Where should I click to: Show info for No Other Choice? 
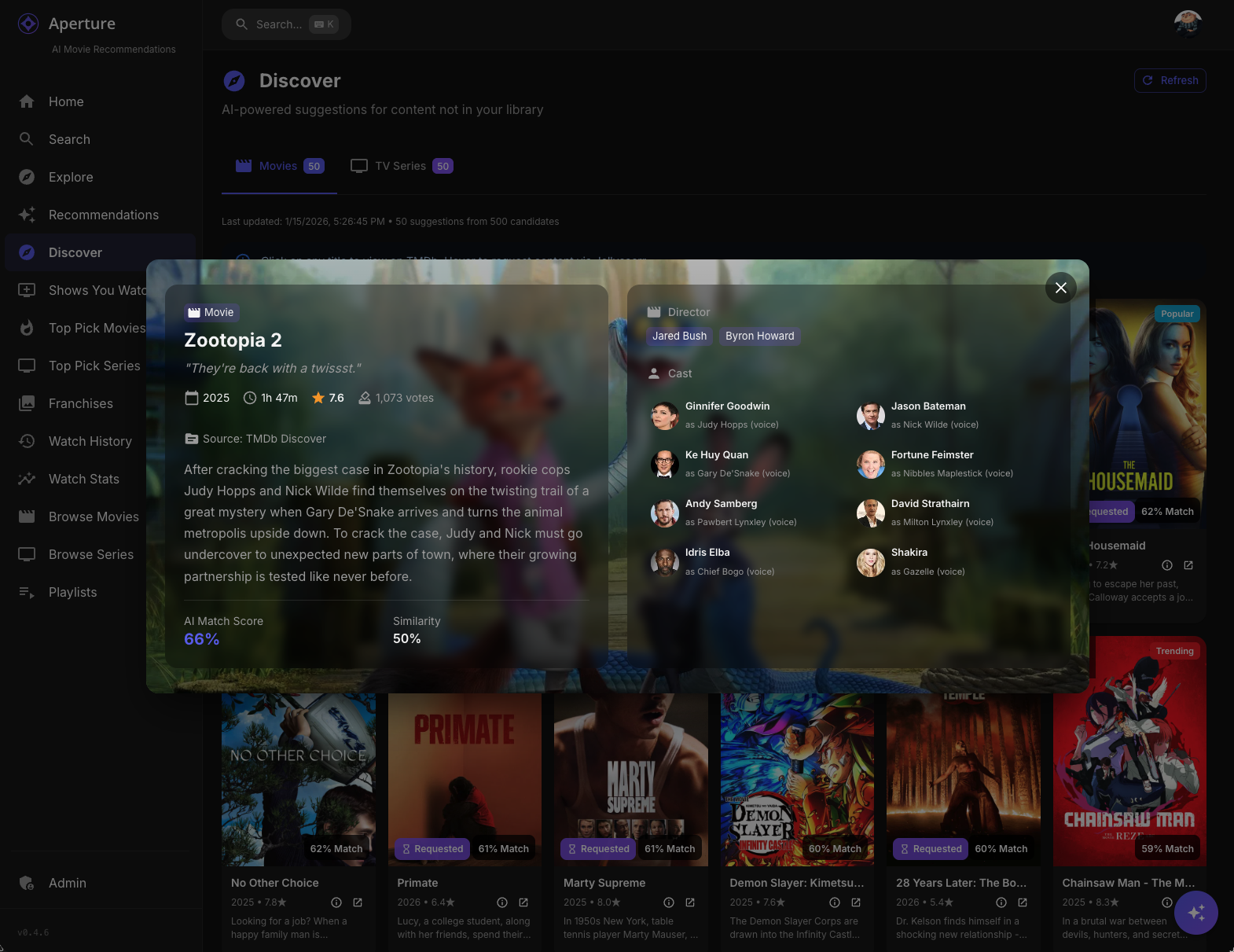pos(336,902)
